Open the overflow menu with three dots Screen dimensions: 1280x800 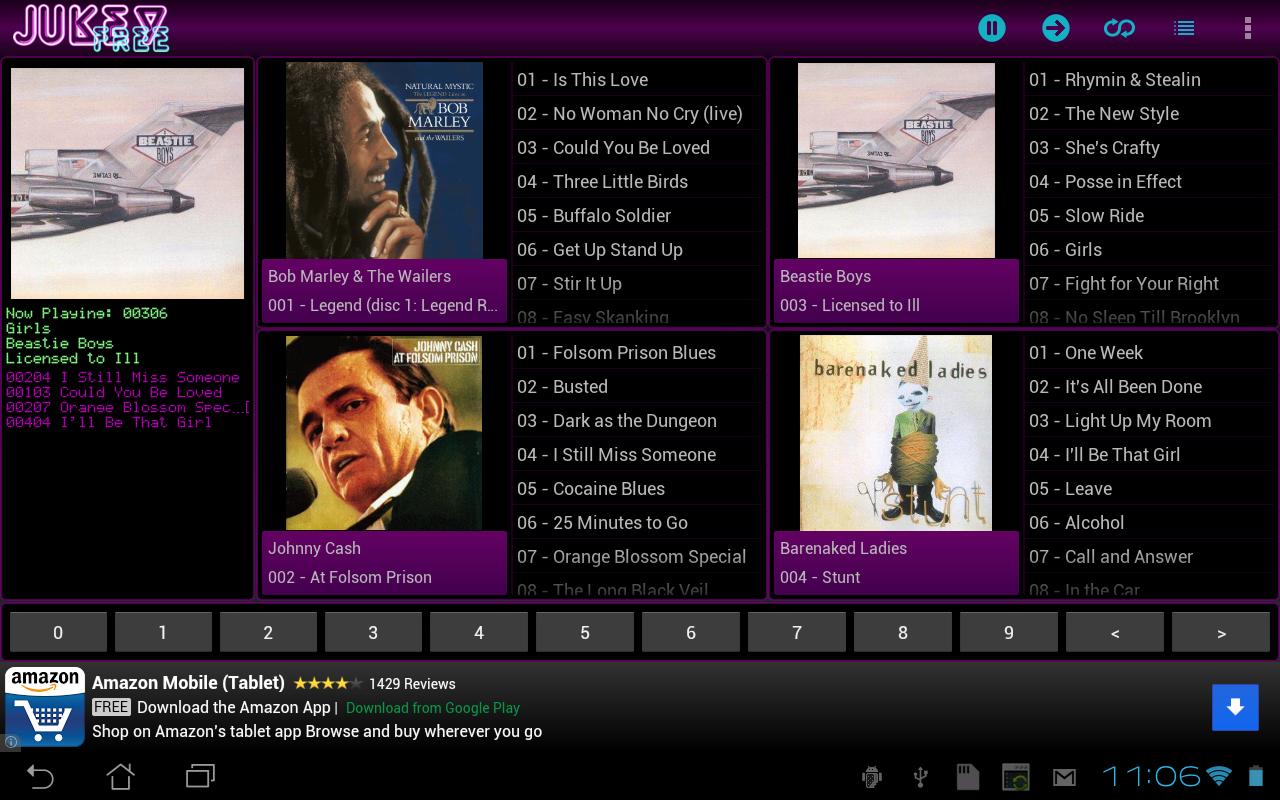(1247, 28)
